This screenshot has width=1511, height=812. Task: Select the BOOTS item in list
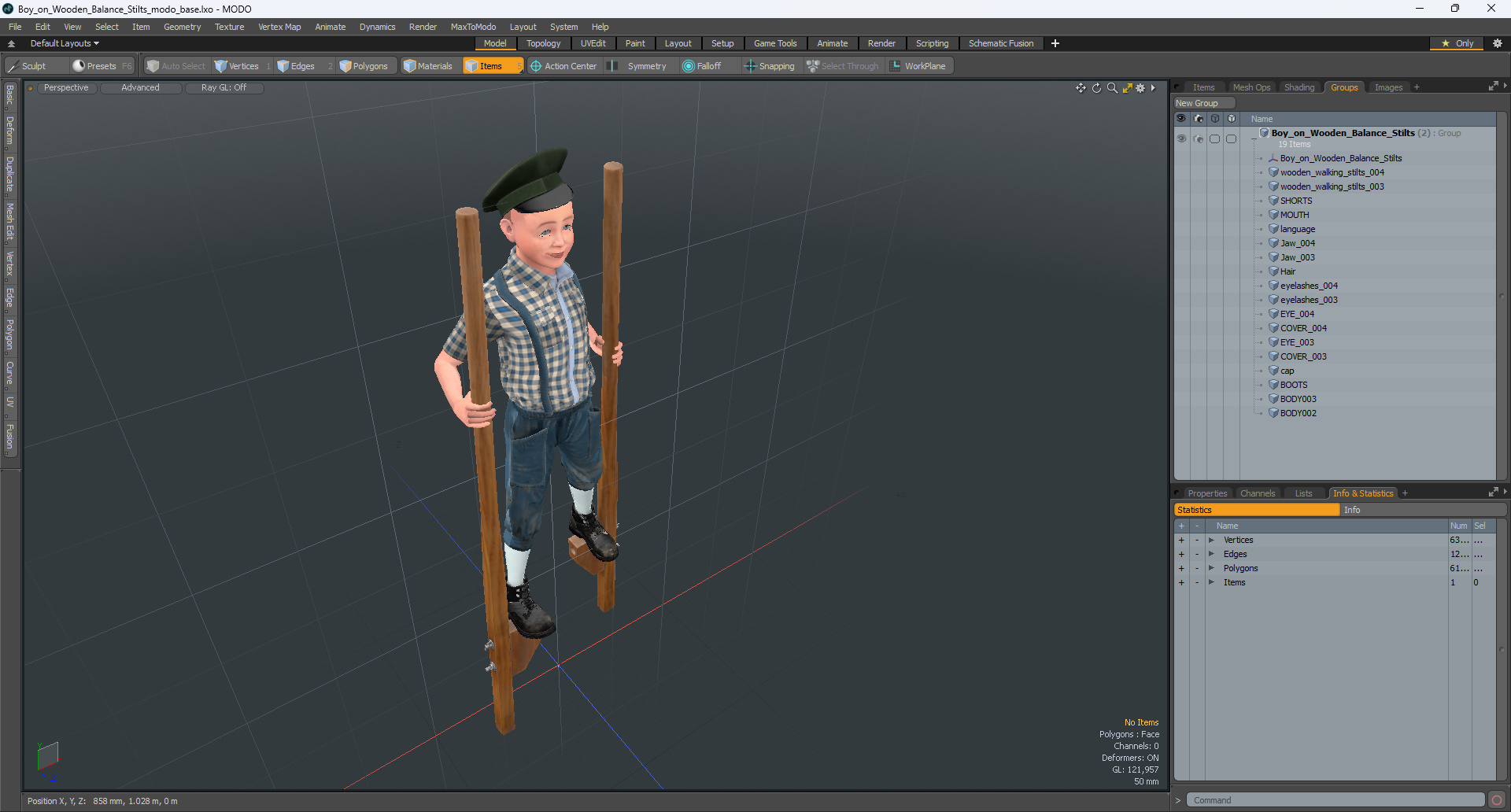click(1294, 385)
